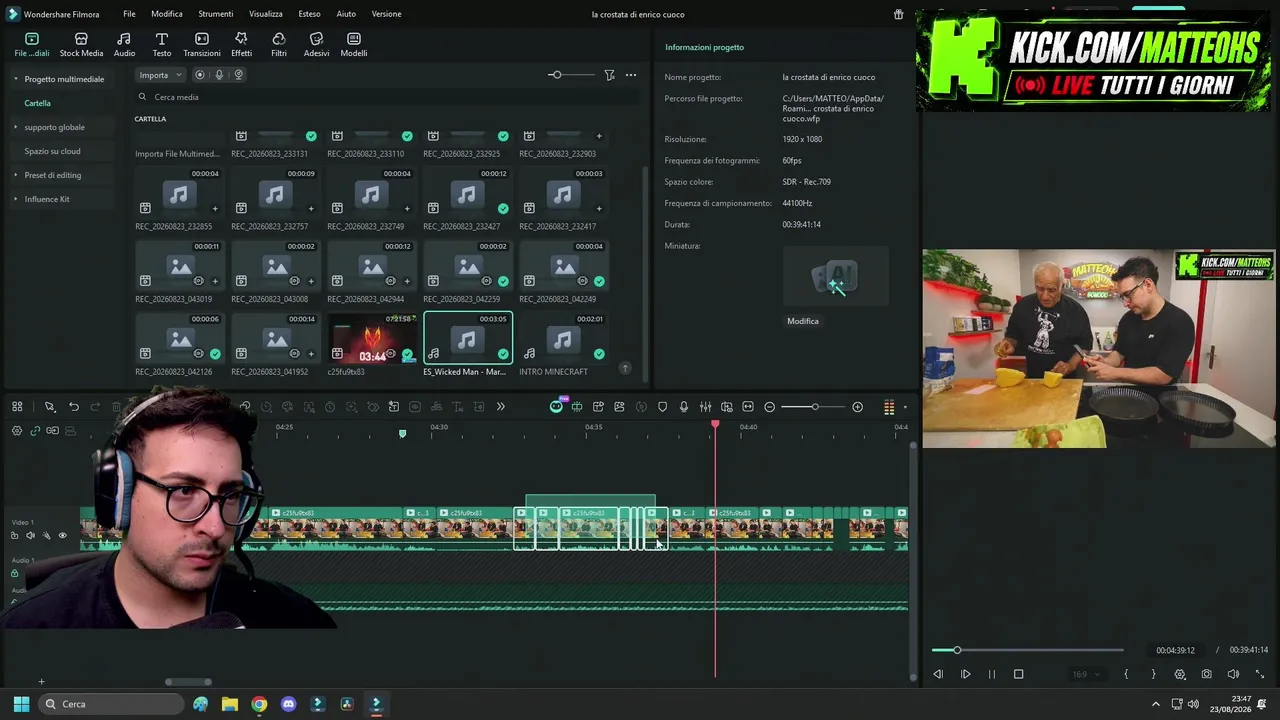The width and height of the screenshot is (1280, 720).
Task: Open preview quality settings gear icon
Action: 1180,674
